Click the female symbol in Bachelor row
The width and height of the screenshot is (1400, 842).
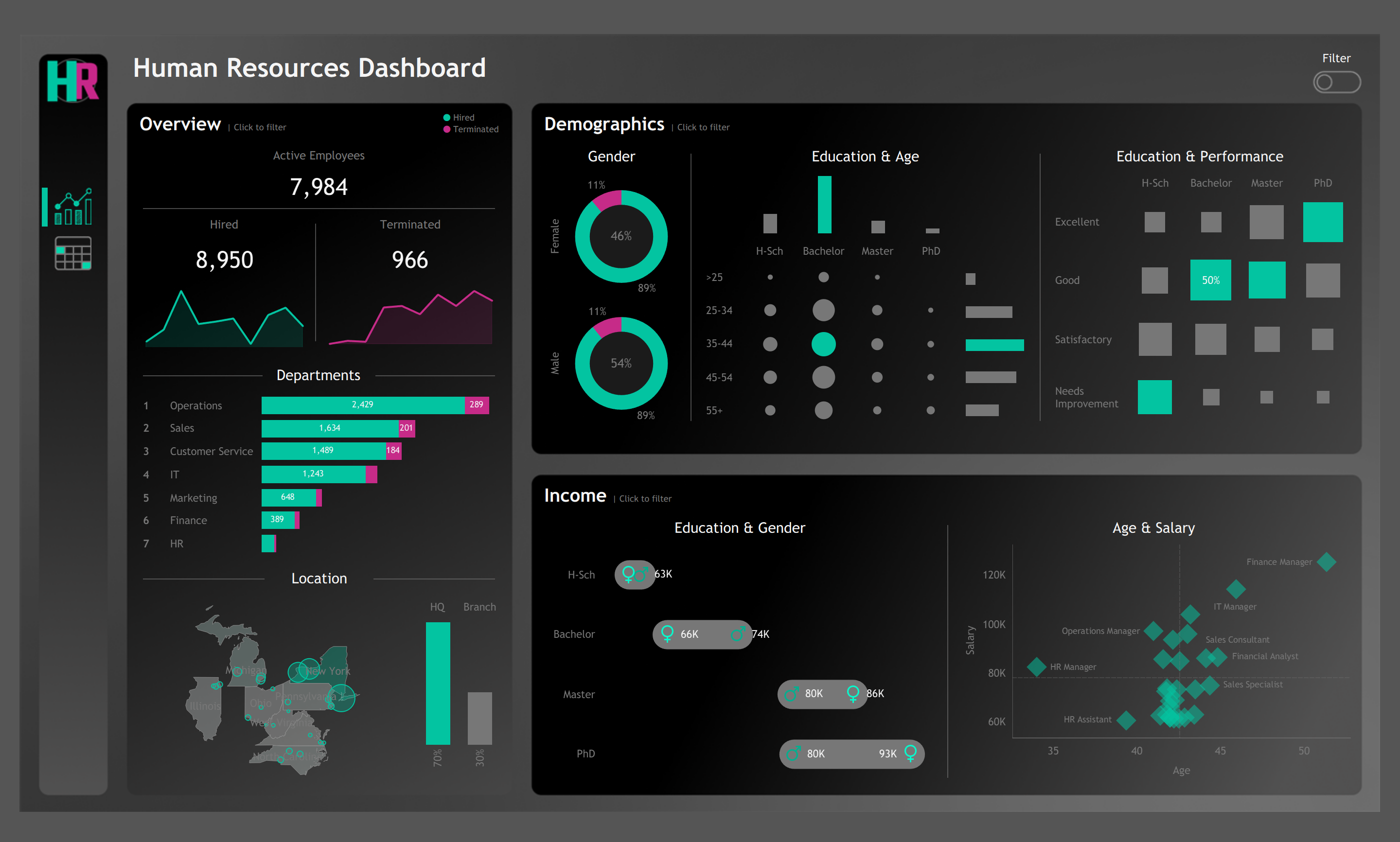coord(667,633)
